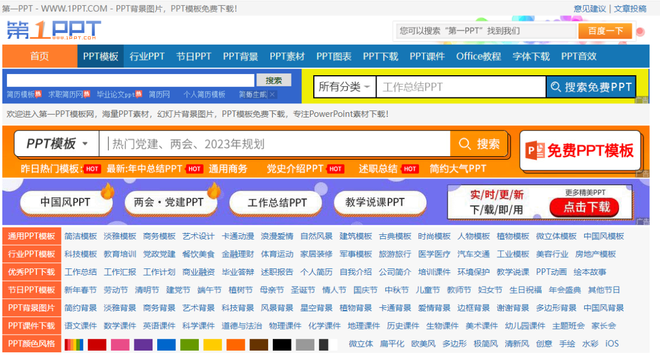
Task: Select the rainbow multicolor style swatch
Action: pos(74,344)
